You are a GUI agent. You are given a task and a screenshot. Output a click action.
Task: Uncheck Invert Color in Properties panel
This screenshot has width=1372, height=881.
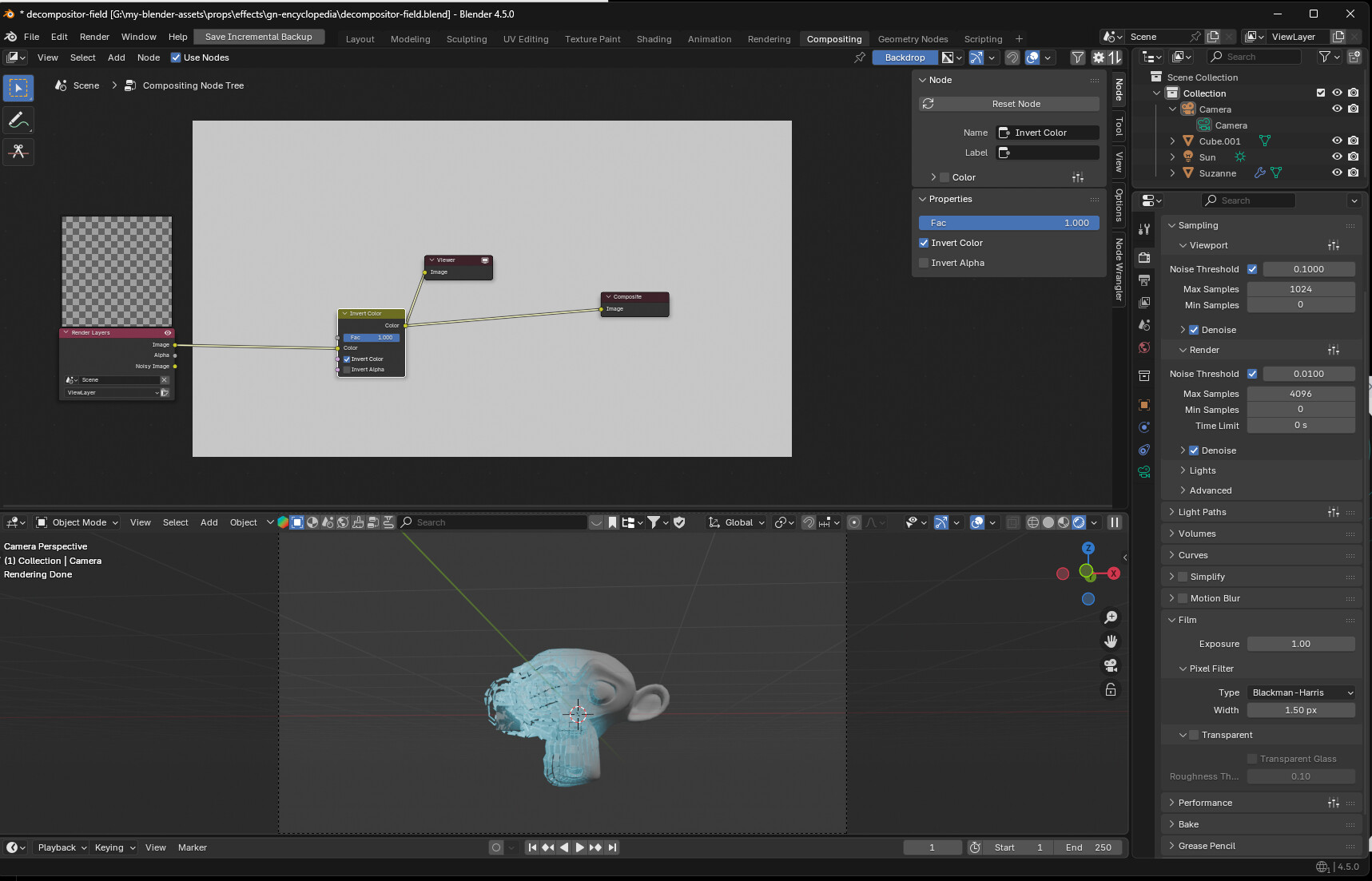tap(924, 243)
